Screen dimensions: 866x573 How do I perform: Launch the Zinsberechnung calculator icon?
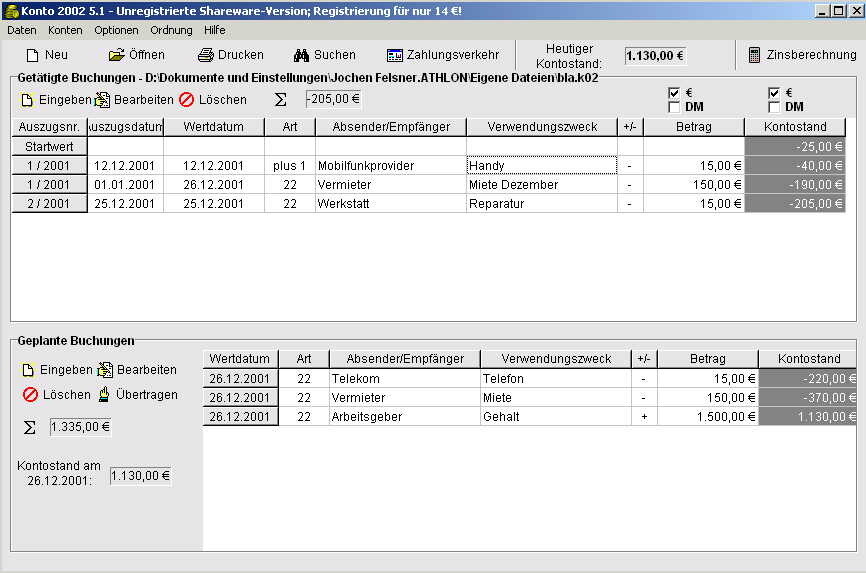coord(754,55)
